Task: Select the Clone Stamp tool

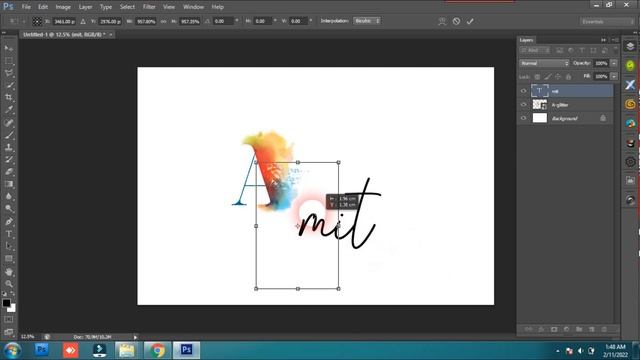Action: pos(9,147)
